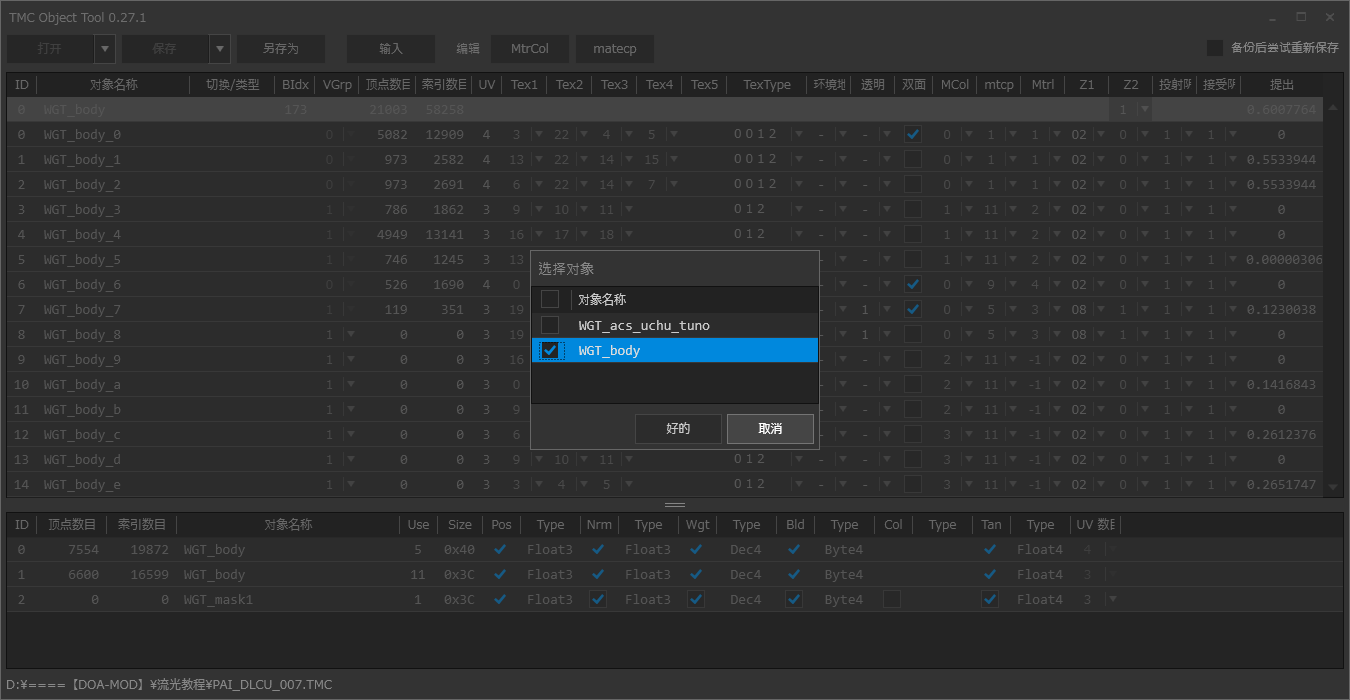Click 0.5533944 value in WGT_body_1 row

pyautogui.click(x=1281, y=159)
